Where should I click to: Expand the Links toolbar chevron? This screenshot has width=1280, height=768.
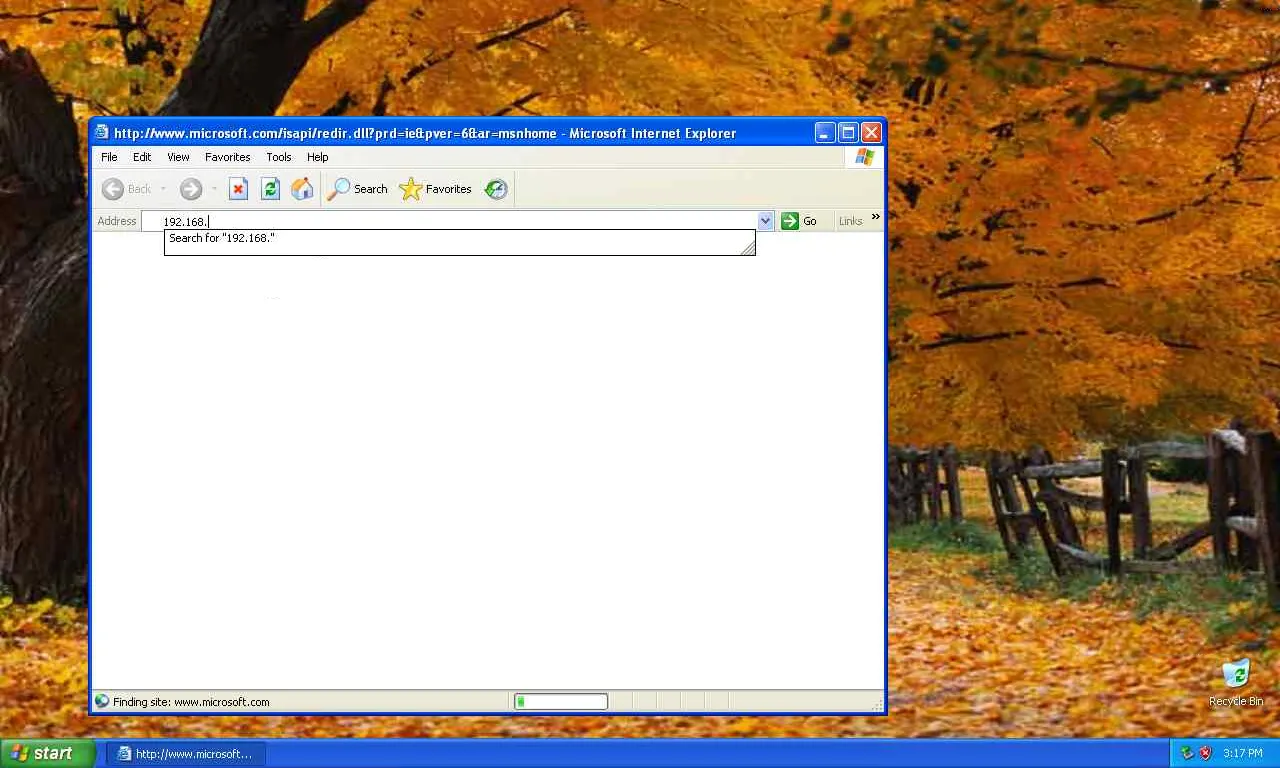pos(876,217)
